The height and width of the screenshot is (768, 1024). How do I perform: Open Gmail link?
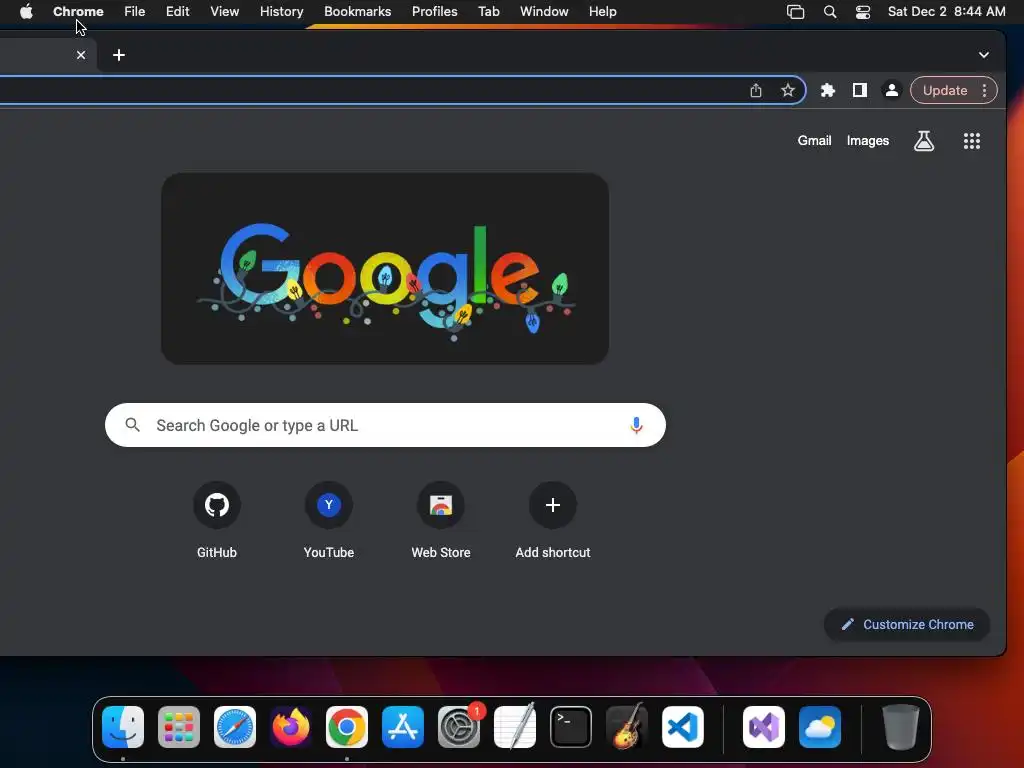[x=814, y=140]
